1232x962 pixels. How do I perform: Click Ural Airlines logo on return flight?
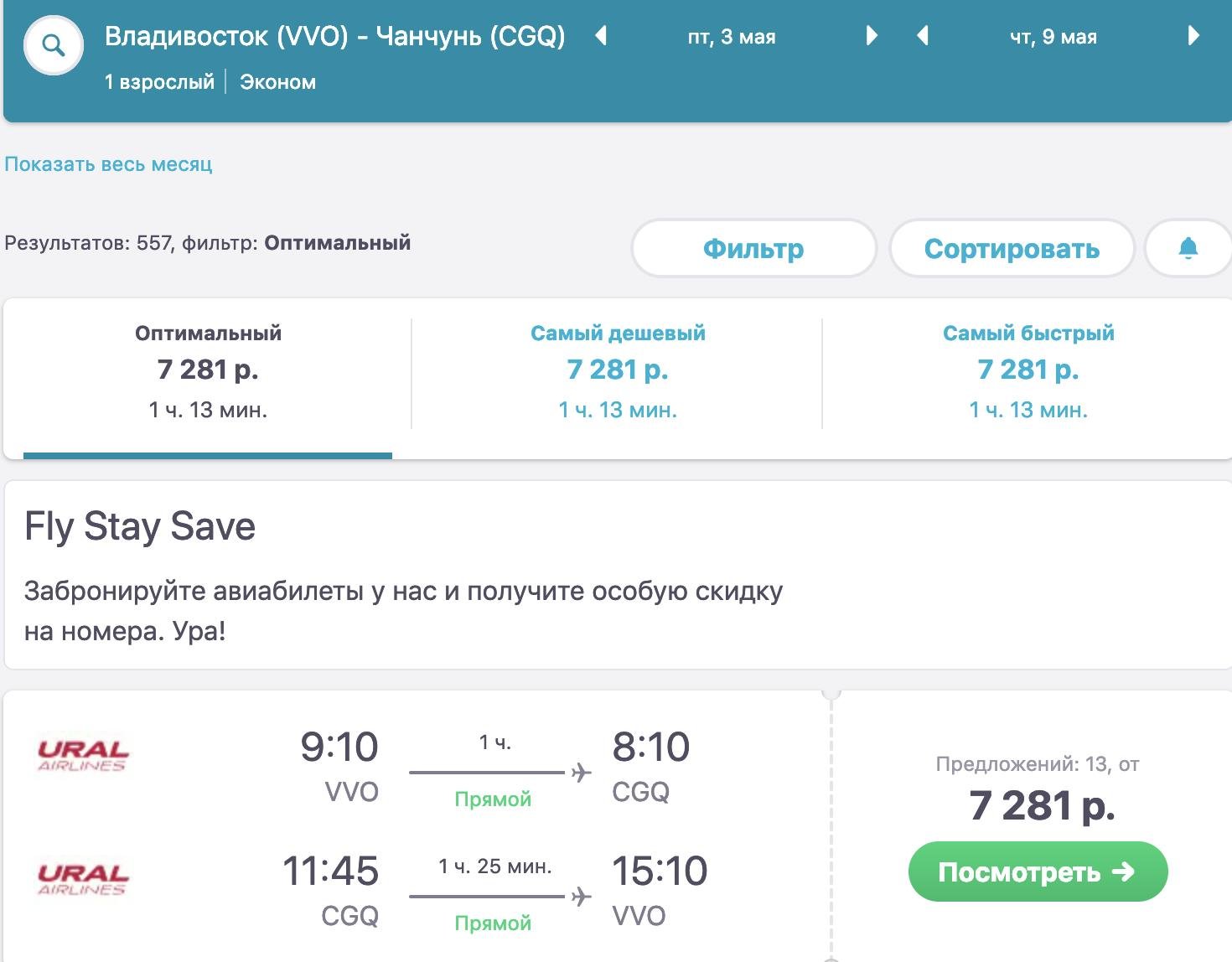pos(82,879)
